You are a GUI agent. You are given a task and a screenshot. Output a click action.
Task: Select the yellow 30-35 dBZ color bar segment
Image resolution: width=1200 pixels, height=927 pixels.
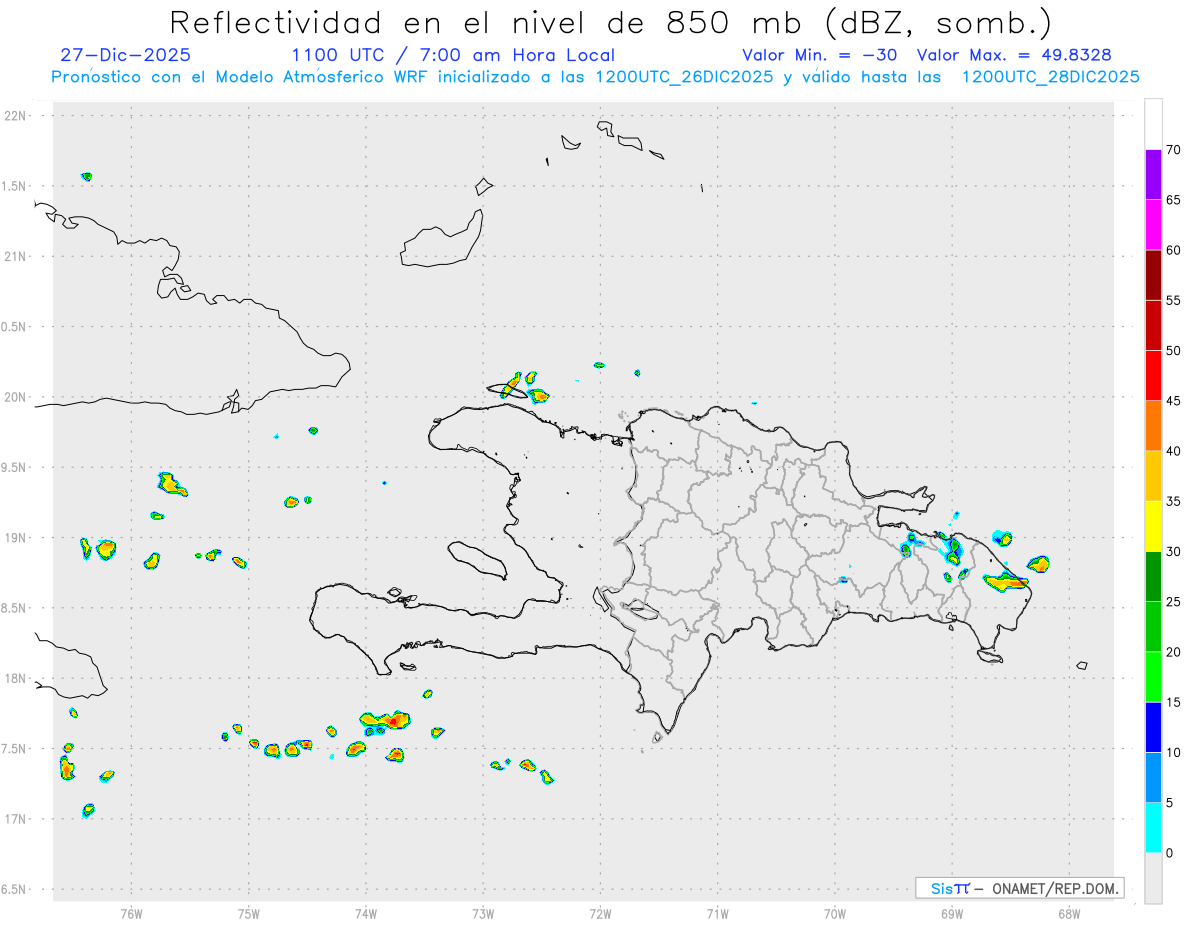[1153, 526]
